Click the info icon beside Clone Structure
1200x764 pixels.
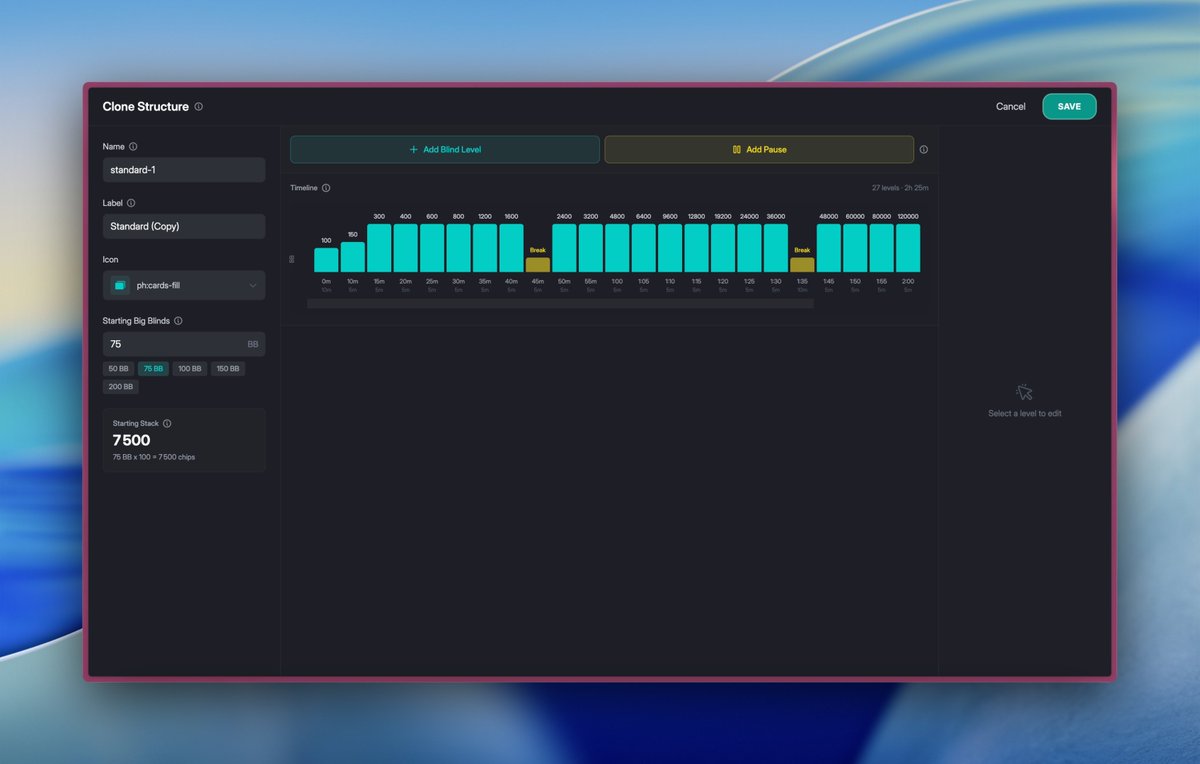pos(198,107)
